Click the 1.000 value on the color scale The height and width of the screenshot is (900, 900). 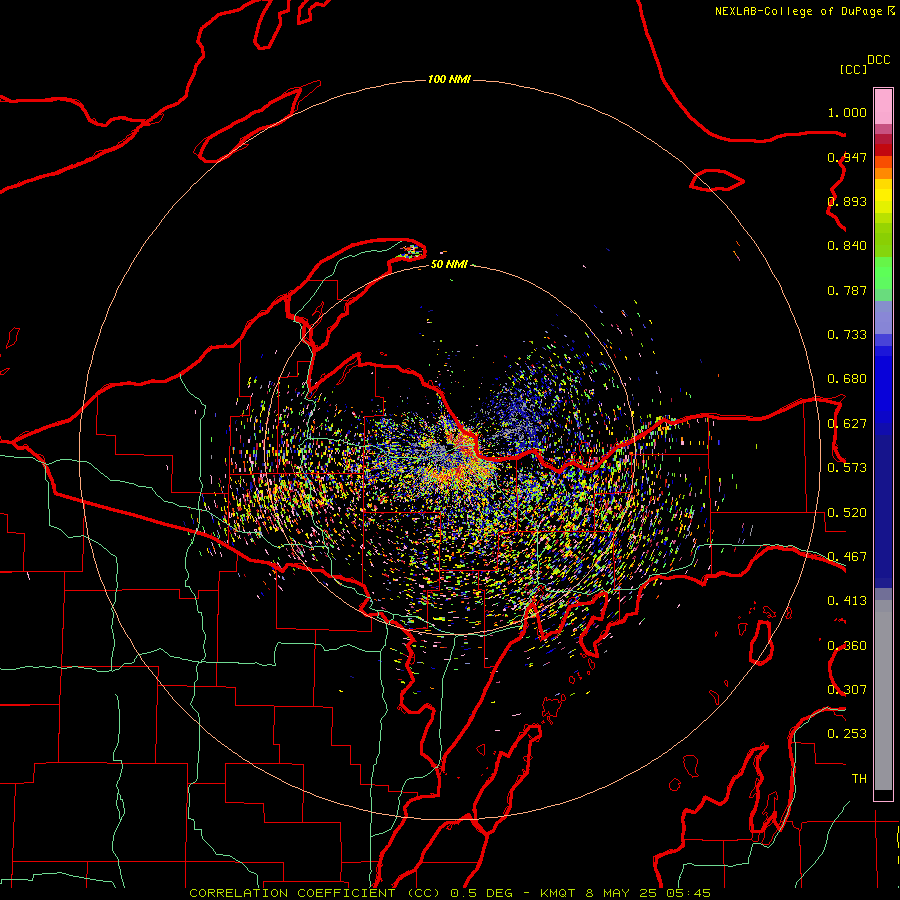pyautogui.click(x=847, y=112)
